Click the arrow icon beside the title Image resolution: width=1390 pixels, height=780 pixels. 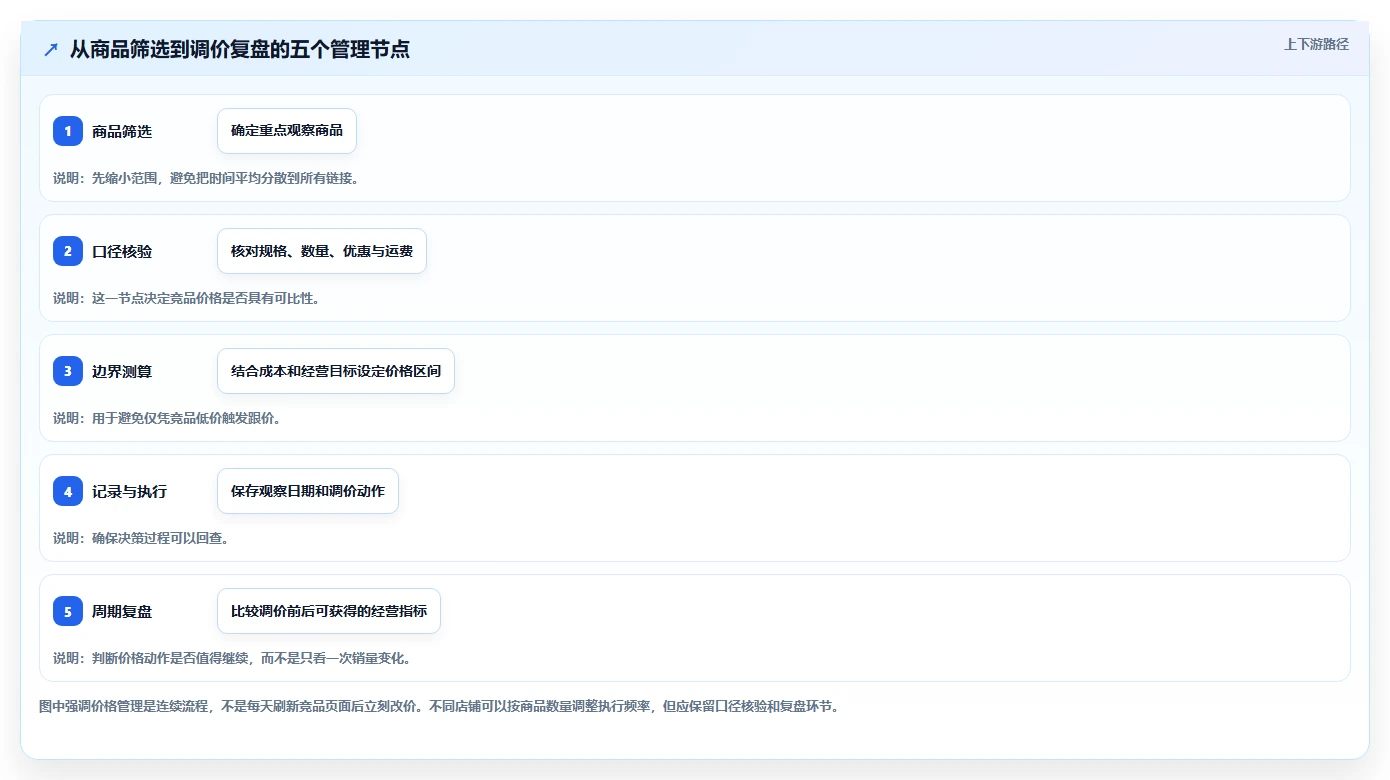point(50,49)
